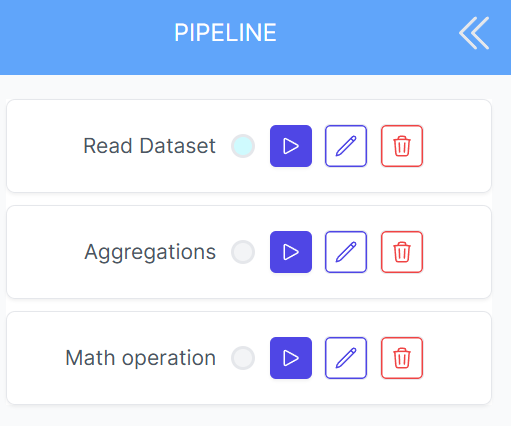Edit the Aggregations step with pencil
Image resolution: width=511 pixels, height=426 pixels.
pyautogui.click(x=346, y=252)
